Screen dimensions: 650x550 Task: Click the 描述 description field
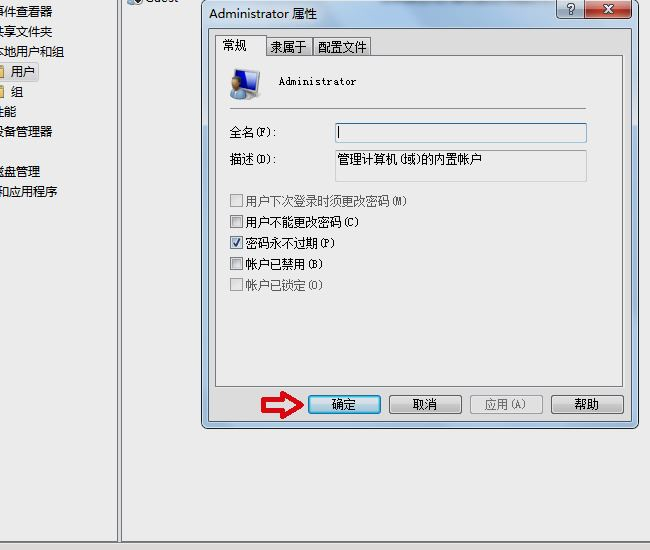coord(461,166)
